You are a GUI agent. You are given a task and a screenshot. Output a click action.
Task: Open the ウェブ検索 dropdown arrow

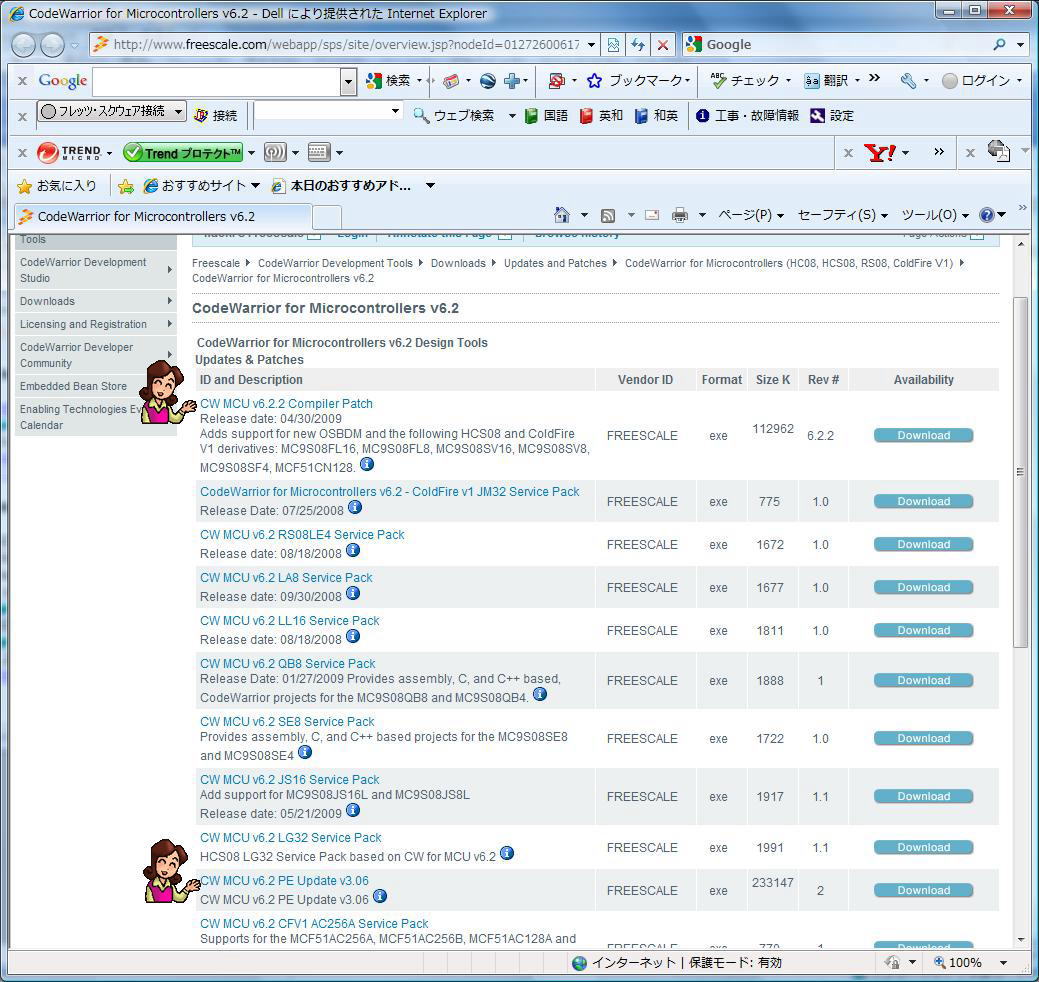coord(512,116)
